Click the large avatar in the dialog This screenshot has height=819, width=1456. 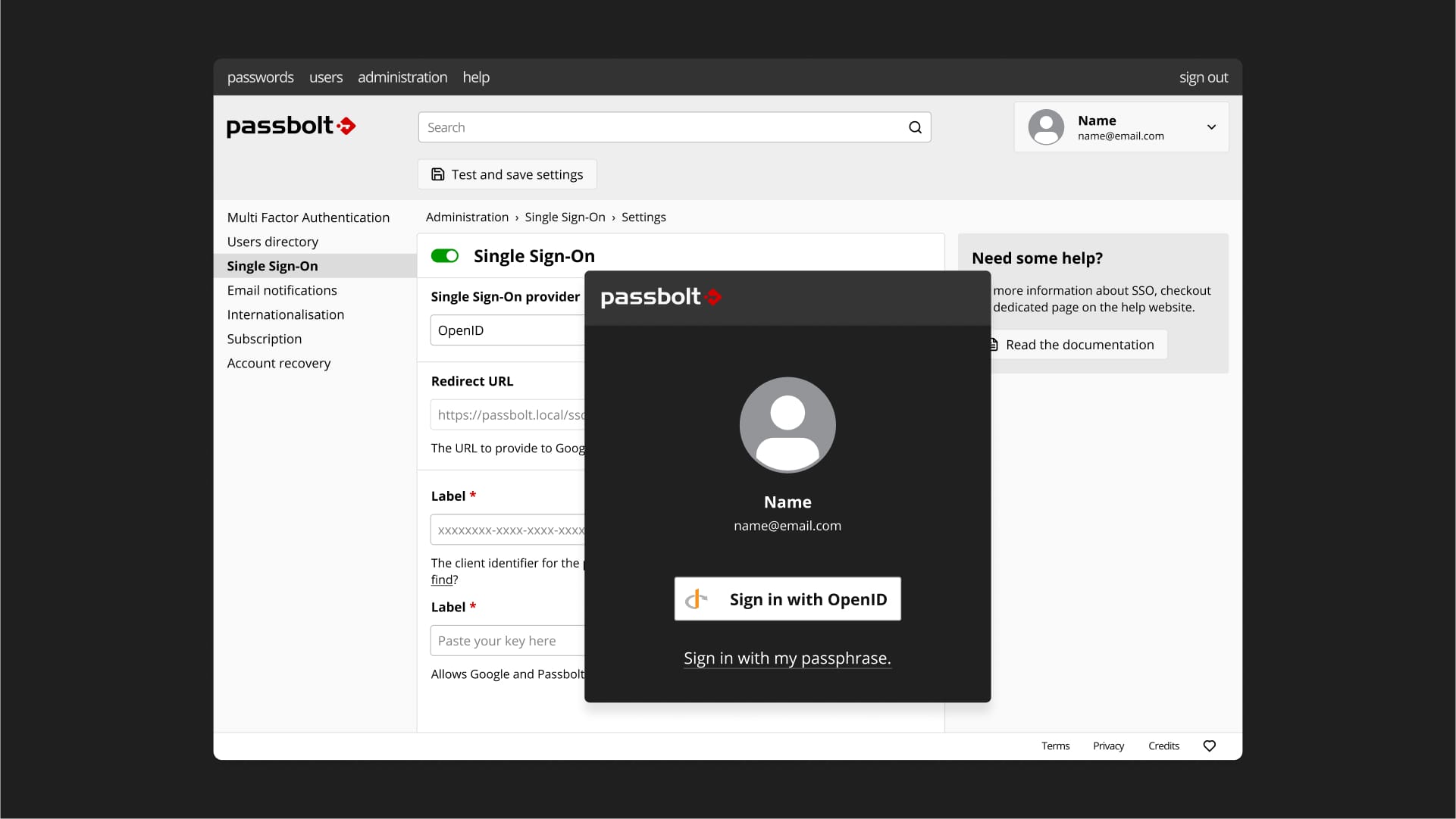[787, 425]
